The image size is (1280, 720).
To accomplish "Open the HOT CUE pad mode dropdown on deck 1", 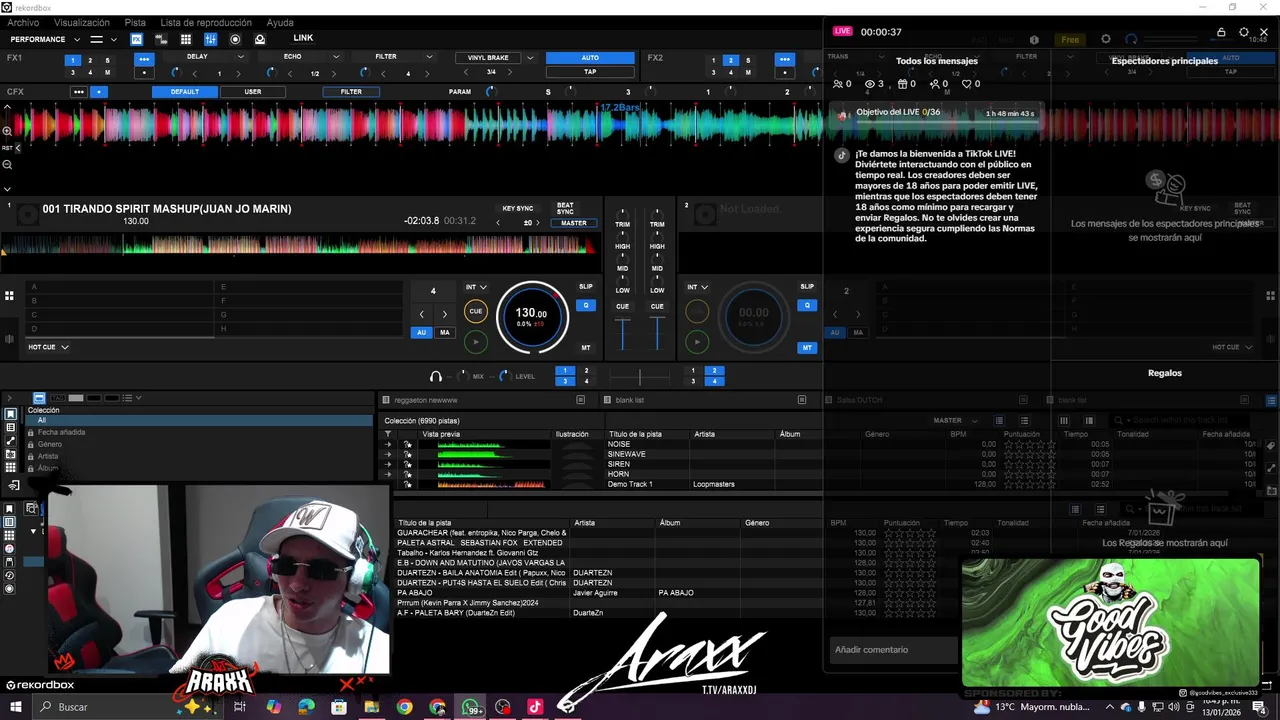I will coord(48,347).
